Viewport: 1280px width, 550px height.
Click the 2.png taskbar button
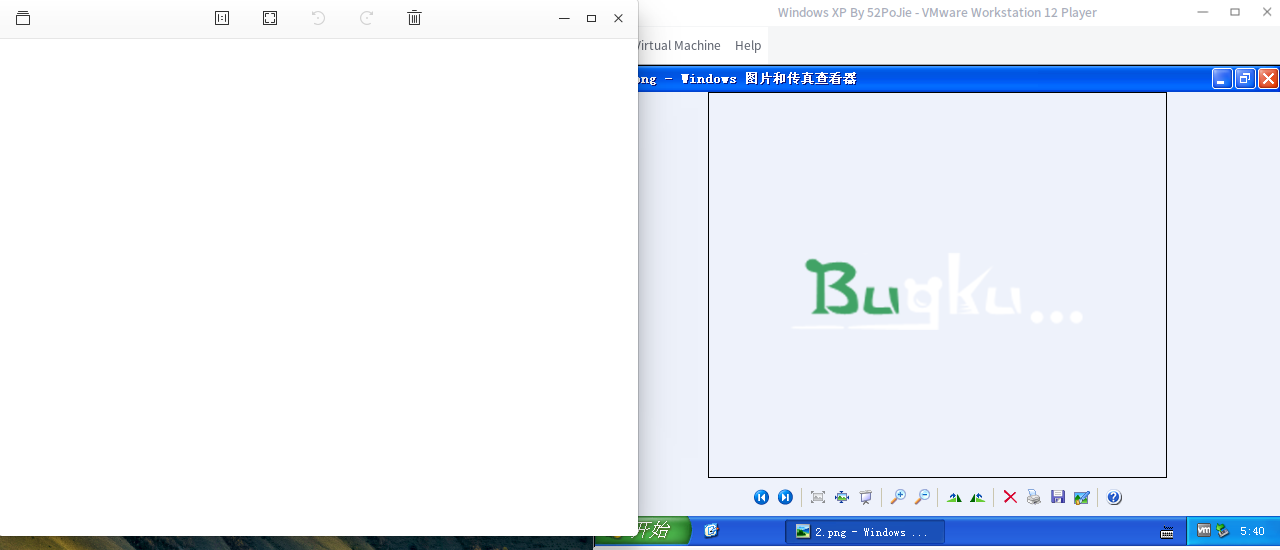tap(864, 532)
